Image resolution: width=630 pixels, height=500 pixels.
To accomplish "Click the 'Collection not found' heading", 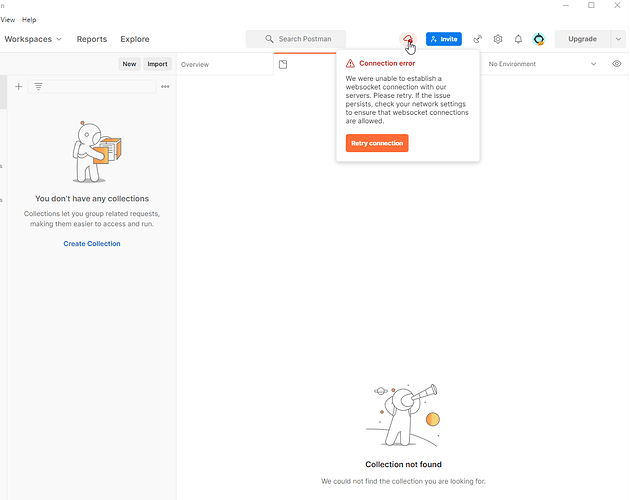I will click(x=403, y=465).
